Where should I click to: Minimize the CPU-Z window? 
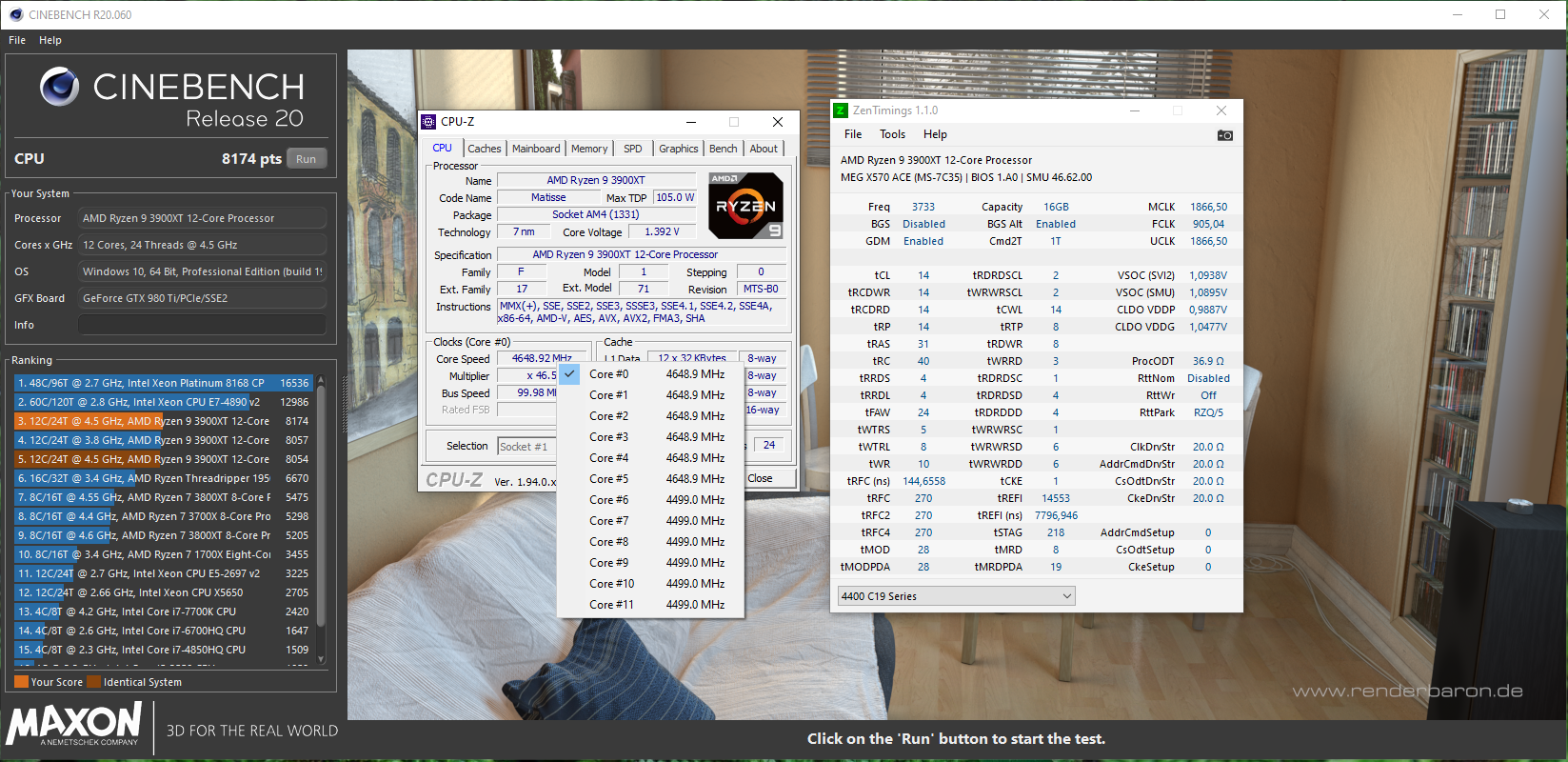(x=690, y=122)
